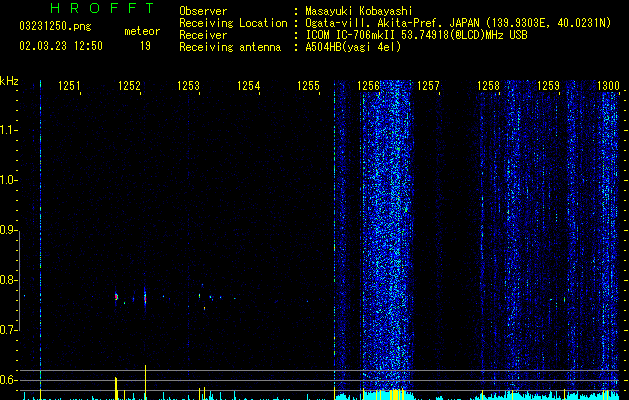Click the 1259 time marker
Viewport: 629px width, 400px height.
(548, 85)
